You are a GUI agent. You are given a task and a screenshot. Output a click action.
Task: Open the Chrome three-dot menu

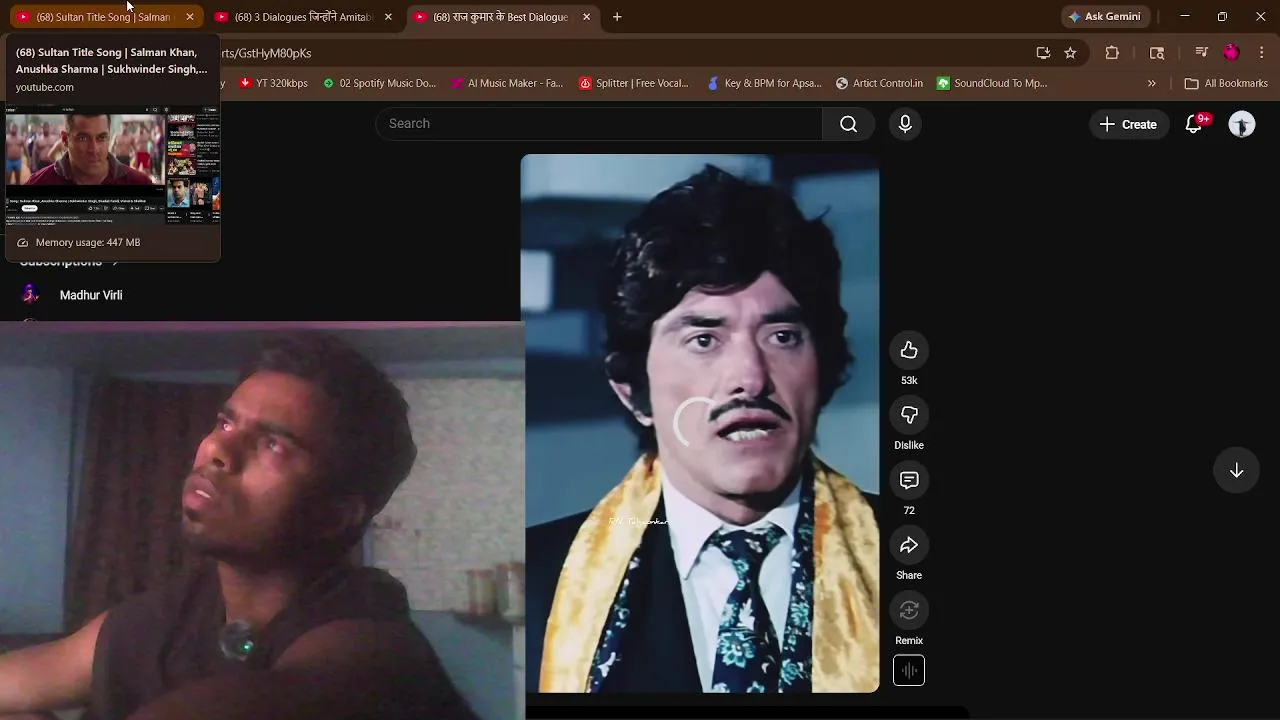coord(1262,53)
